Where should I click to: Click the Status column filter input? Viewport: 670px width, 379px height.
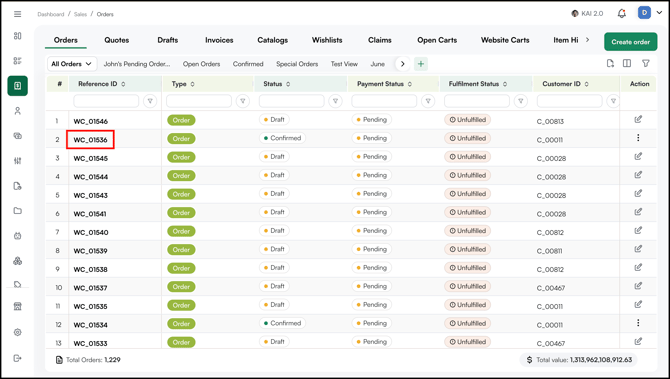pos(291,101)
